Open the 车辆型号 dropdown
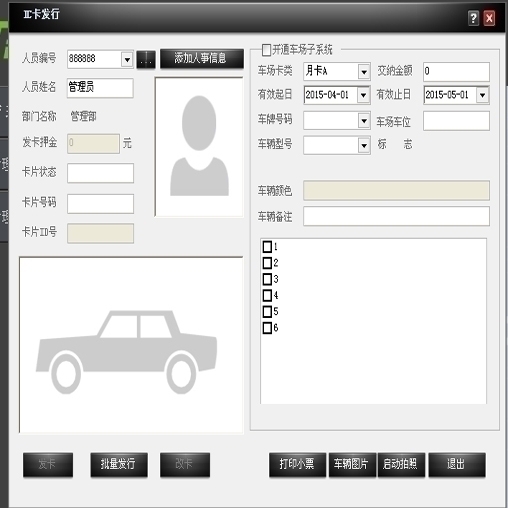Screen dimensions: 508x508 (x=364, y=145)
